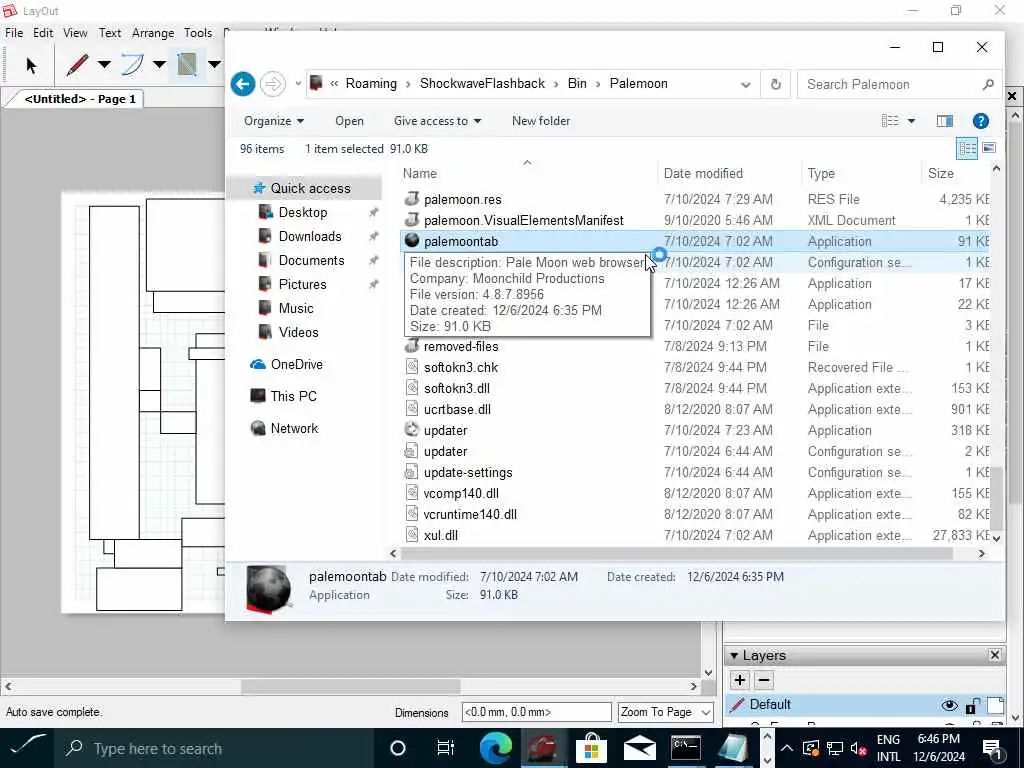The image size is (1024, 768).
Task: Open Microsoft Edge from taskbar
Action: click(496, 748)
